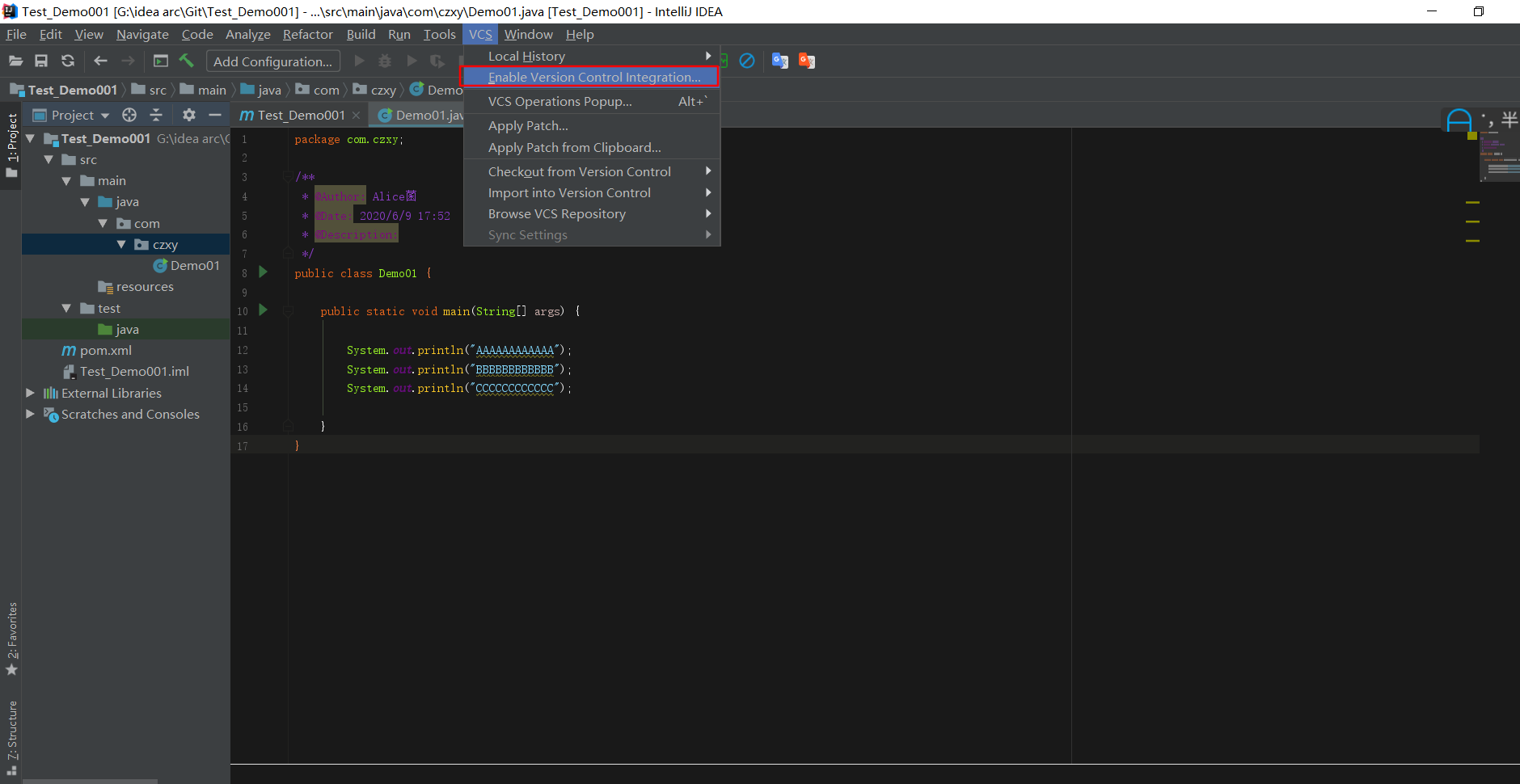
Task: Toggle the Favorites tool window
Action: pyautogui.click(x=11, y=639)
